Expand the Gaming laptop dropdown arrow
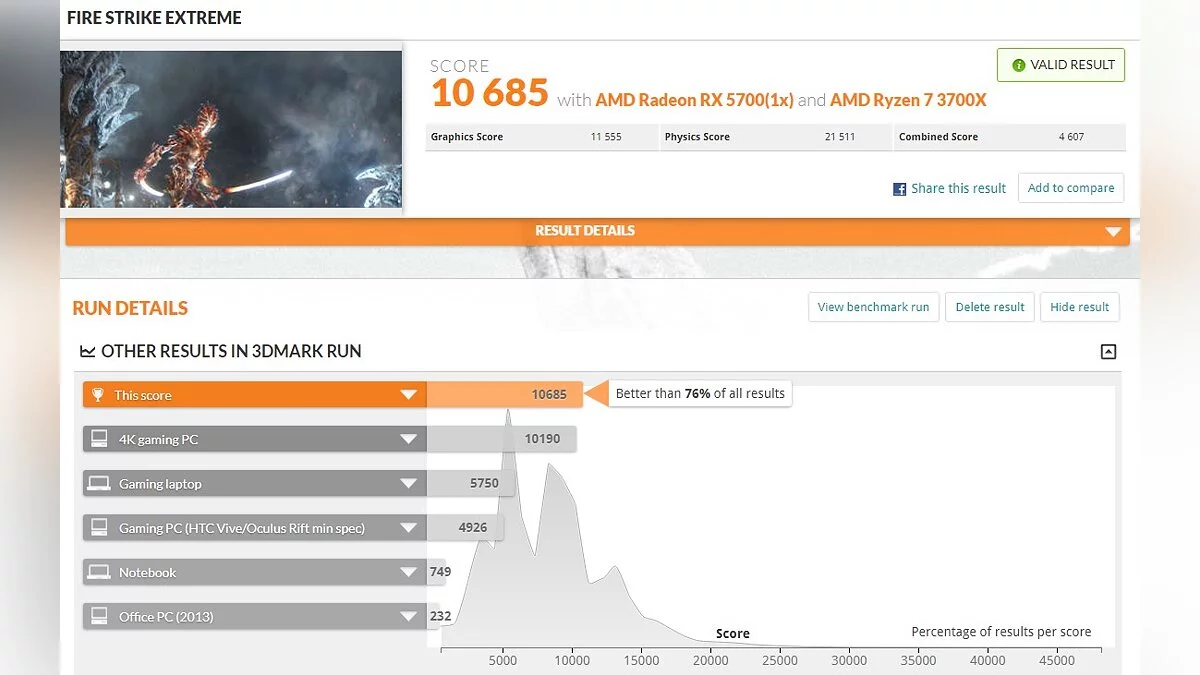1200x675 pixels. 408,484
